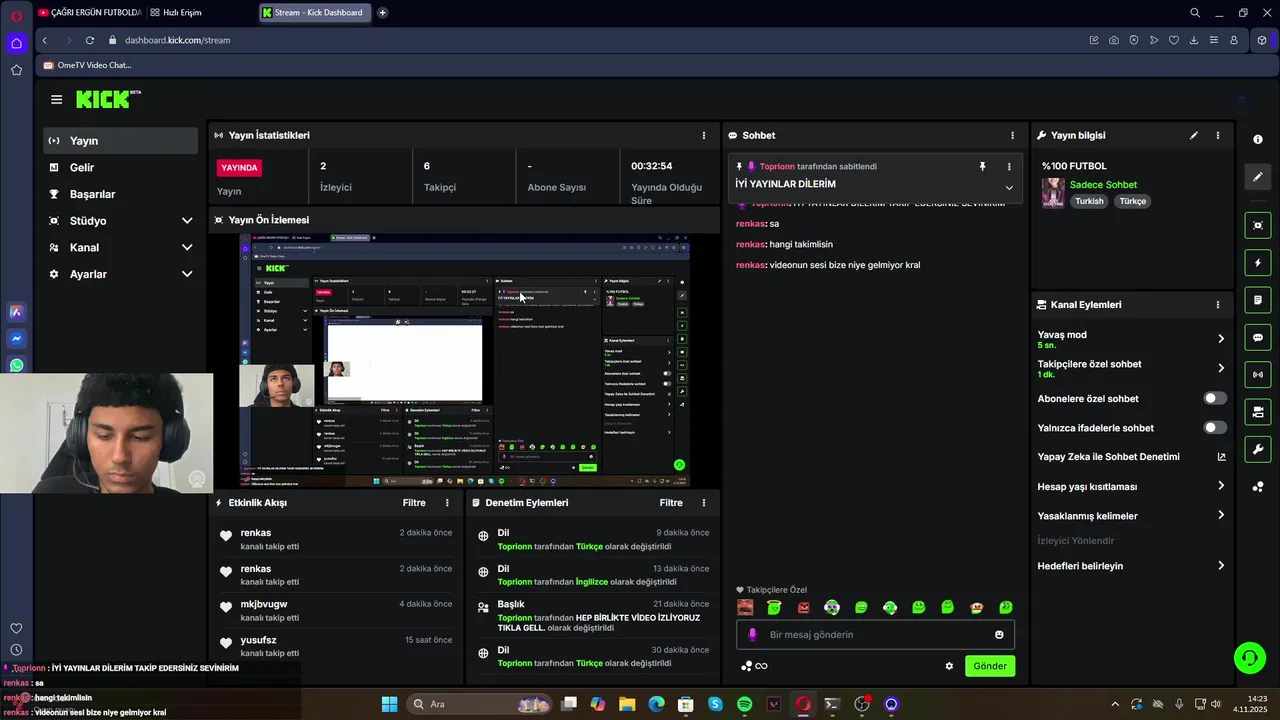
Task: Open Windows Start menu
Action: [x=389, y=704]
